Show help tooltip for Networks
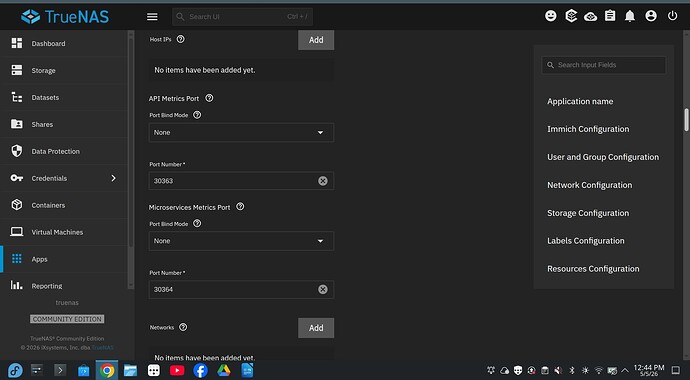 click(x=183, y=327)
